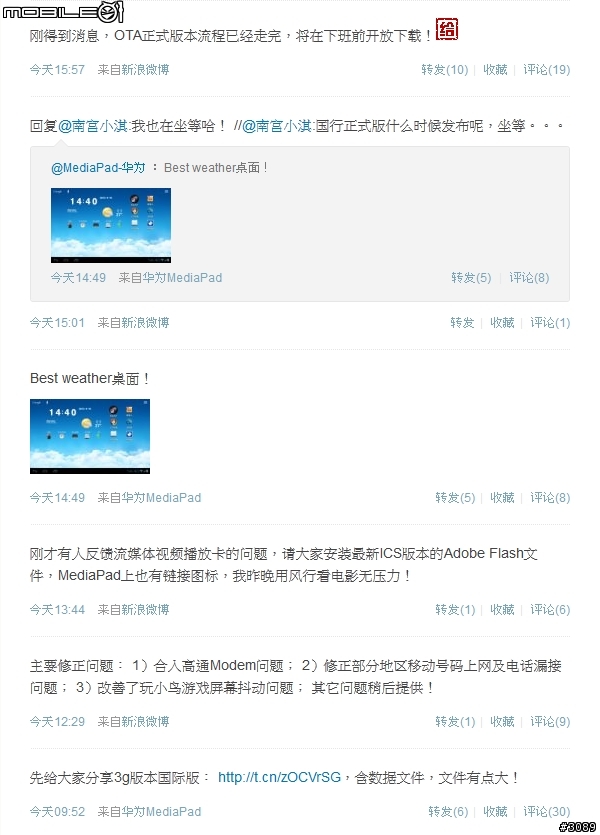Open the t.cn/zOCVrSG download link
The width and height of the screenshot is (600, 835).
(x=279, y=777)
